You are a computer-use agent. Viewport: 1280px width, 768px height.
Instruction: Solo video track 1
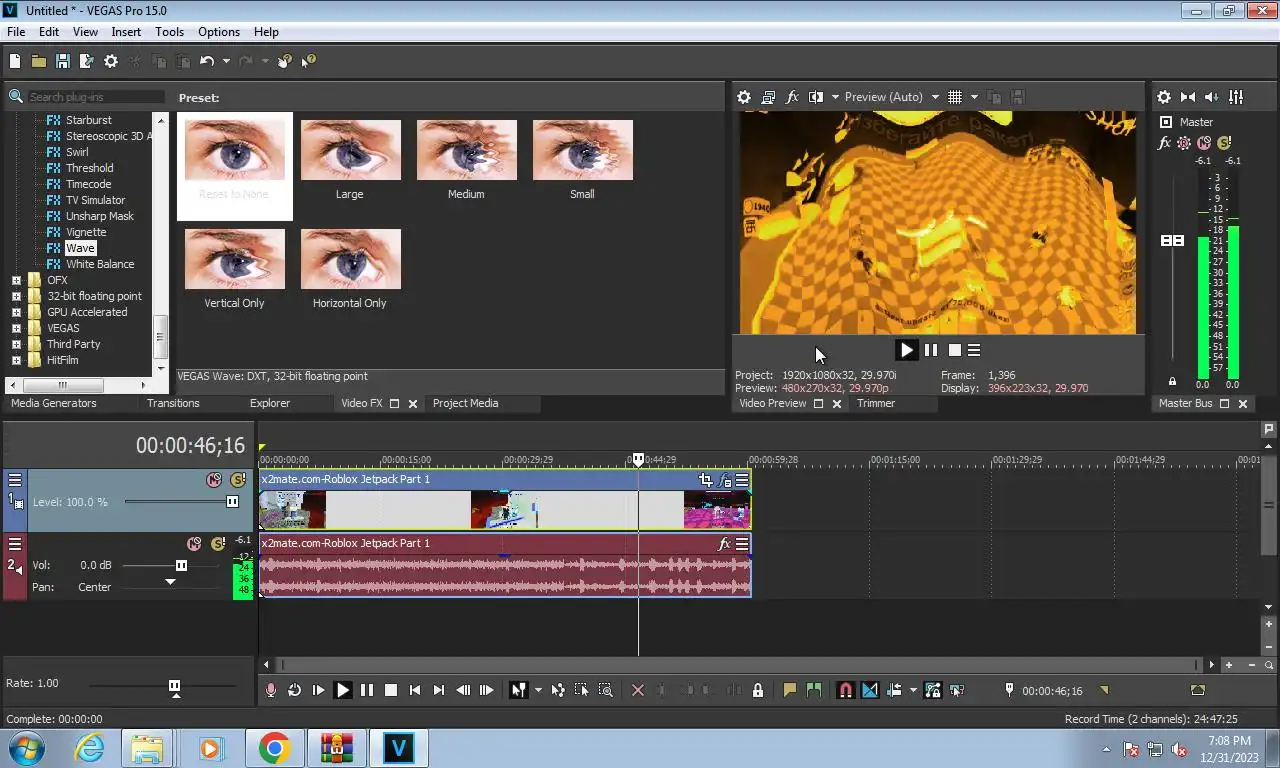(238, 480)
